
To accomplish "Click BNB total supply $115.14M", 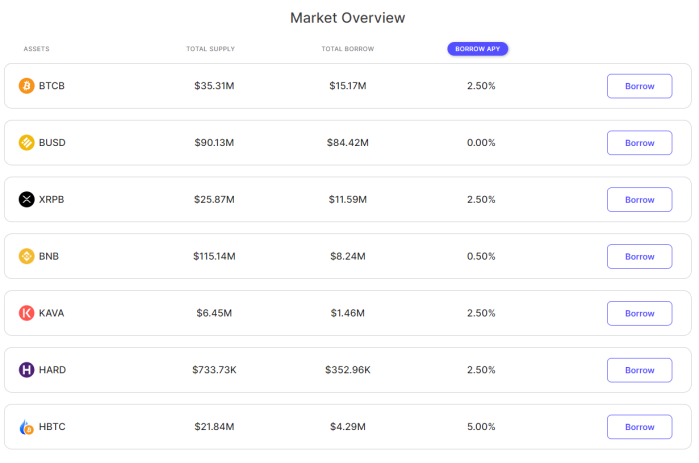I will coord(214,256).
